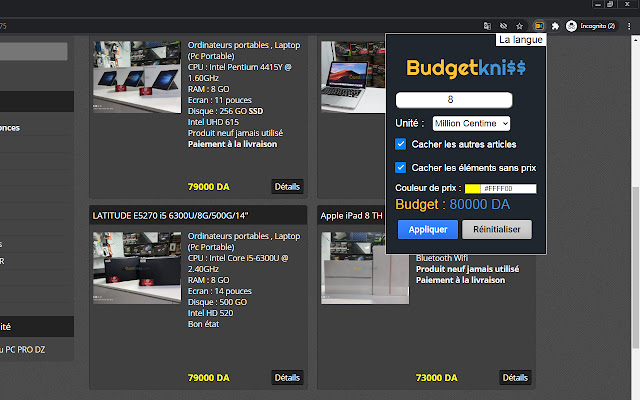Open the Extensions puzzle icon

555,26
